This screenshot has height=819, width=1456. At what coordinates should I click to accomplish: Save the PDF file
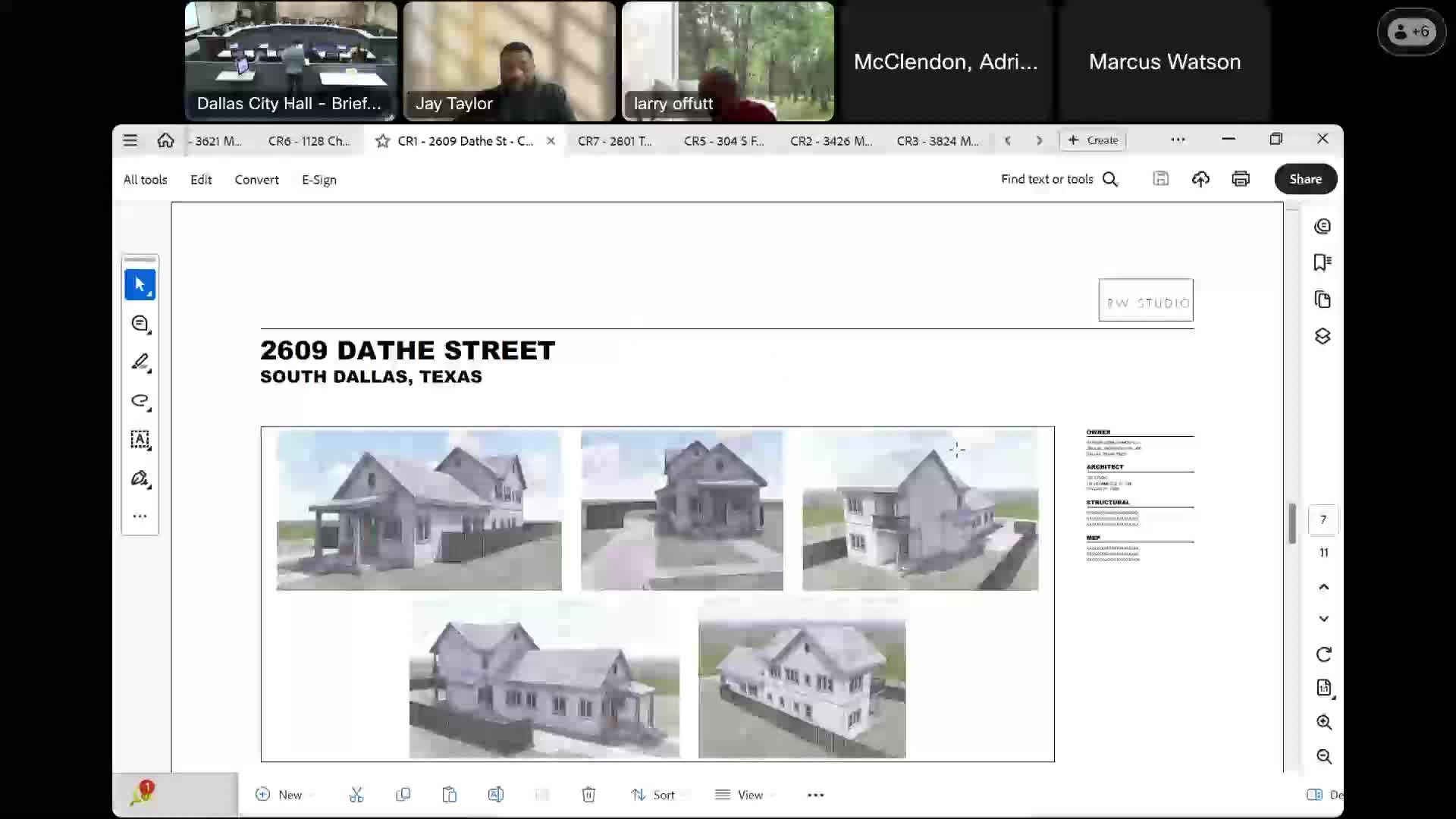coord(1160,179)
